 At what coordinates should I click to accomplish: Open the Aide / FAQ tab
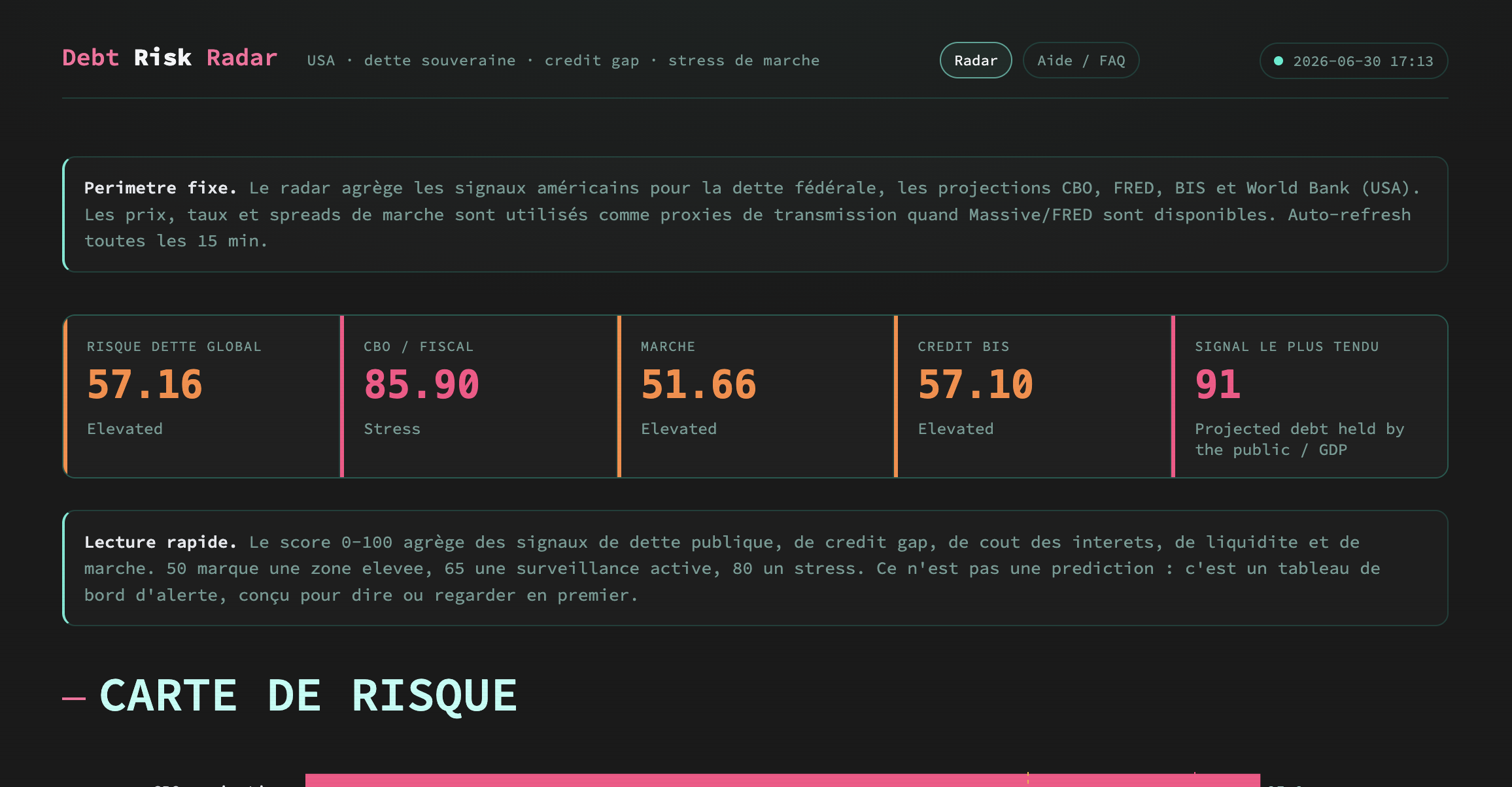tap(1081, 60)
